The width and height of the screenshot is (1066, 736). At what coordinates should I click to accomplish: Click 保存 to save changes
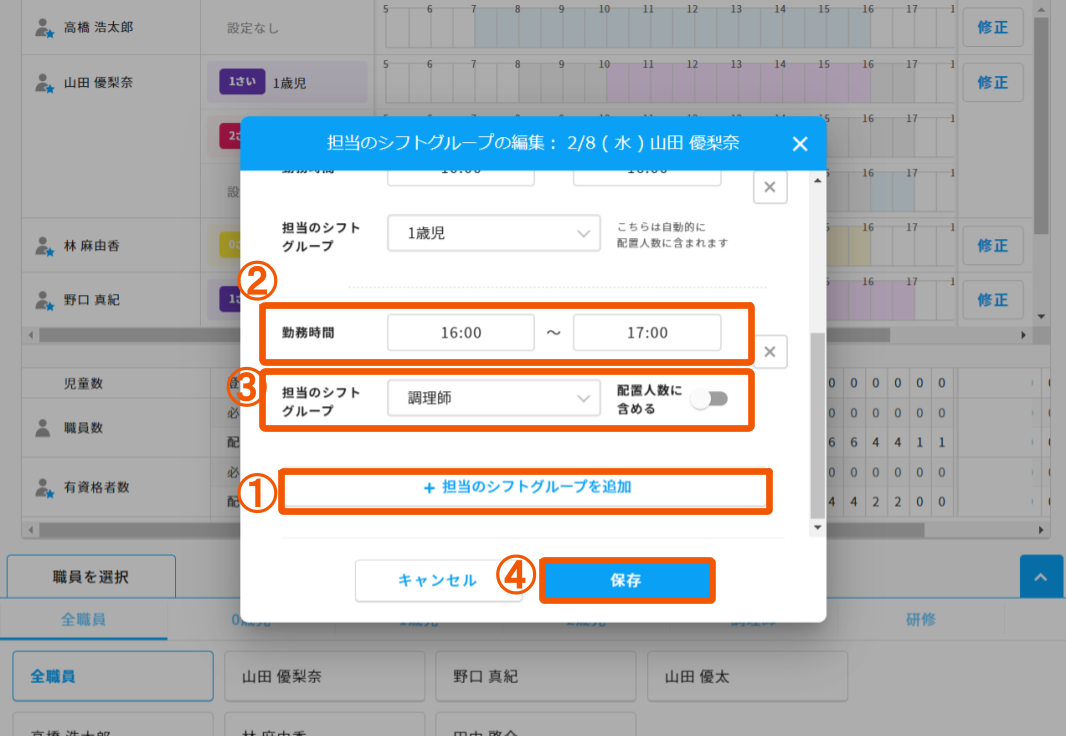(627, 581)
